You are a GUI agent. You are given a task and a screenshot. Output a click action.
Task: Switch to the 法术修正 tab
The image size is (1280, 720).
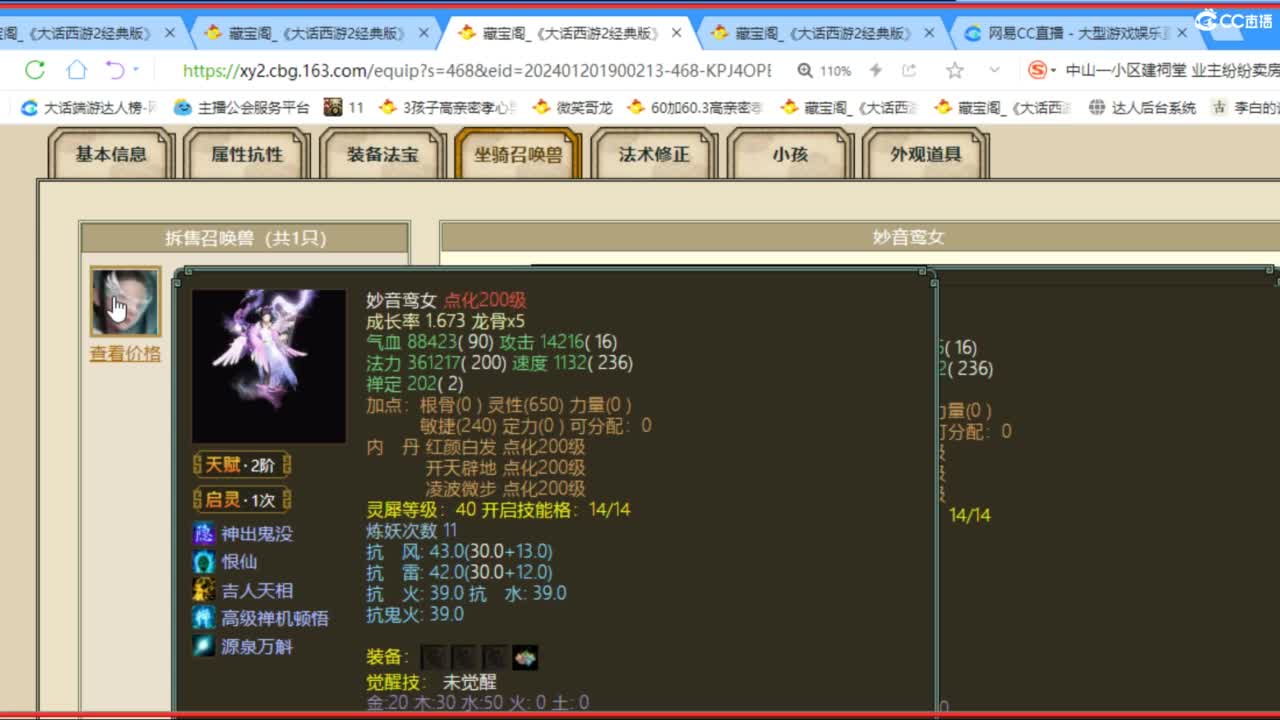pyautogui.click(x=654, y=154)
